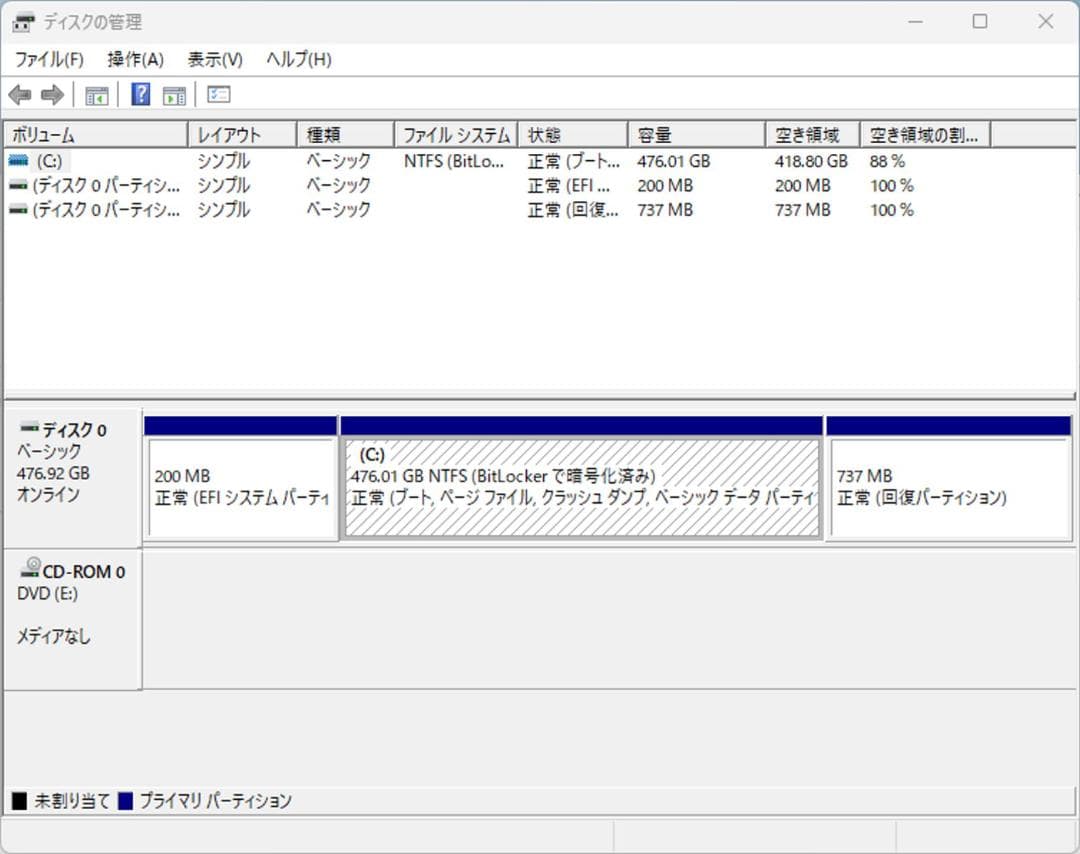Click the checklist toolbar icon on the right
Image resolution: width=1080 pixels, height=854 pixels.
tap(217, 94)
